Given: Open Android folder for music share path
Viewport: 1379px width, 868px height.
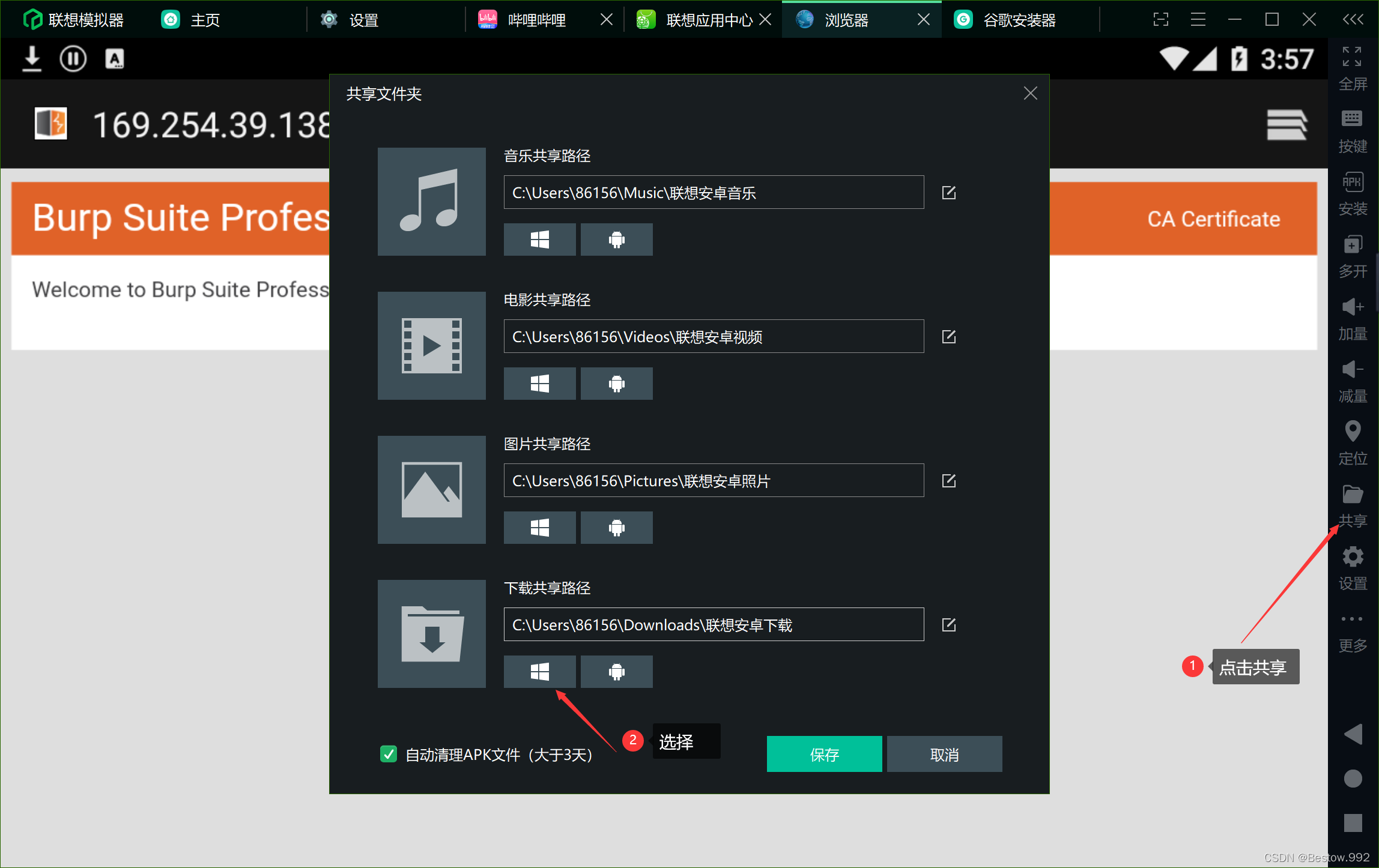Looking at the screenshot, I should click(616, 240).
